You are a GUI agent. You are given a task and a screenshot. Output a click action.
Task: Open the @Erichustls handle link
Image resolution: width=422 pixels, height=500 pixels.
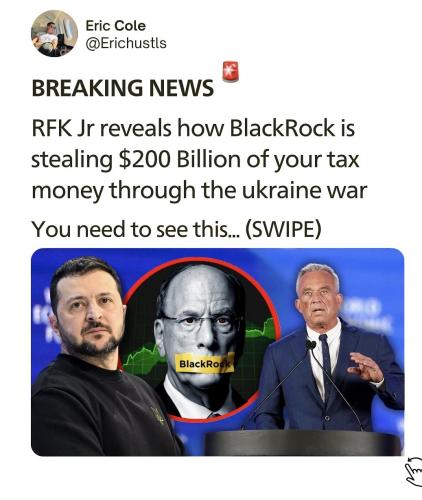tap(126, 43)
